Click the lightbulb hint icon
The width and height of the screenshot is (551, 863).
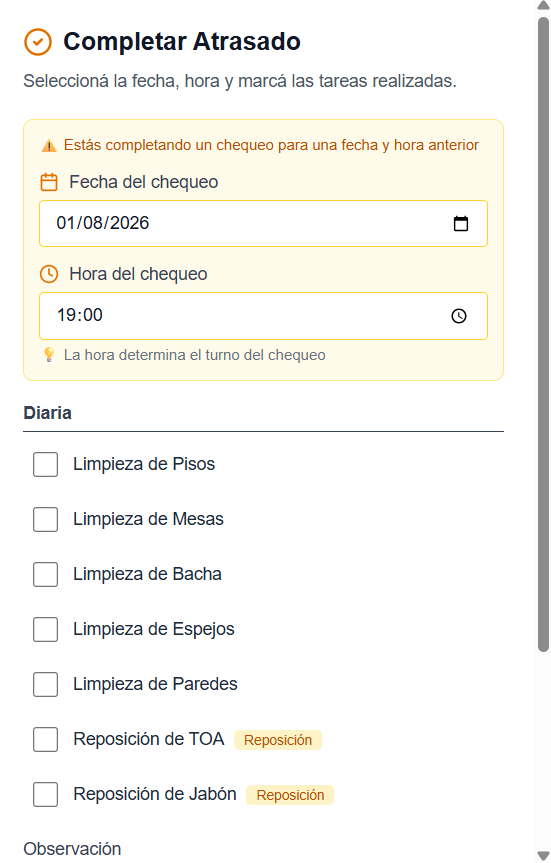point(49,355)
